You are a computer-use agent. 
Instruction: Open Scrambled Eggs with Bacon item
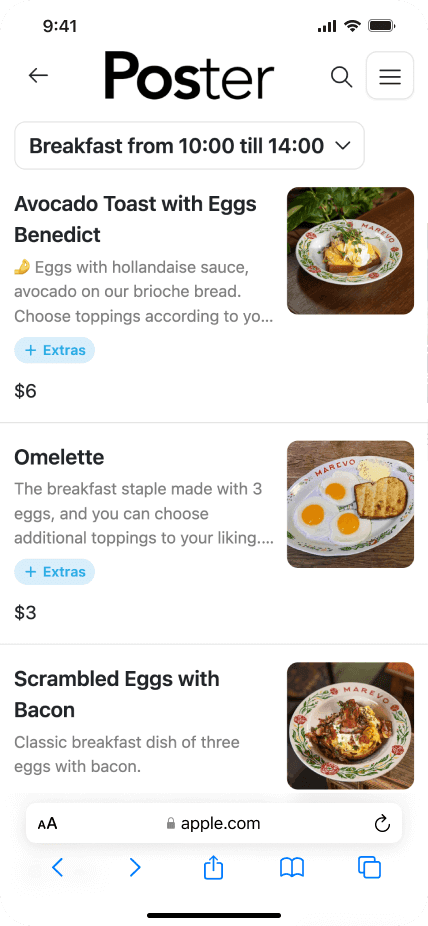click(116, 694)
